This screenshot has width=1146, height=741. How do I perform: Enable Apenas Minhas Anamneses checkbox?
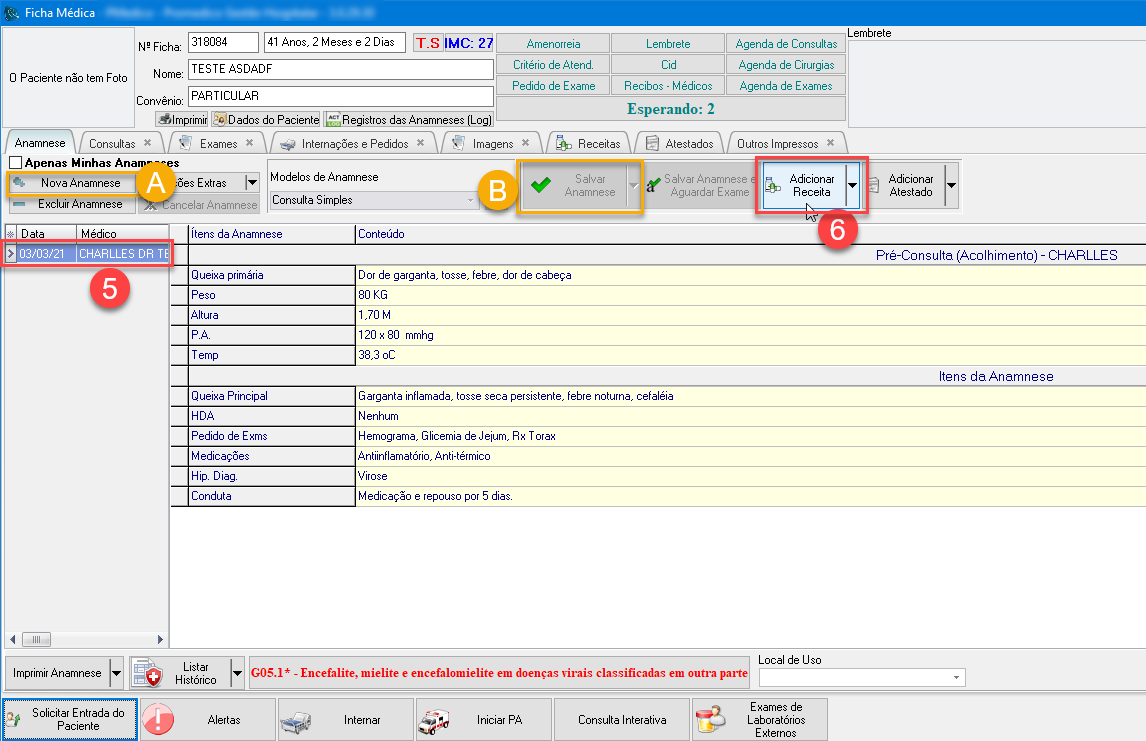pyautogui.click(x=15, y=163)
